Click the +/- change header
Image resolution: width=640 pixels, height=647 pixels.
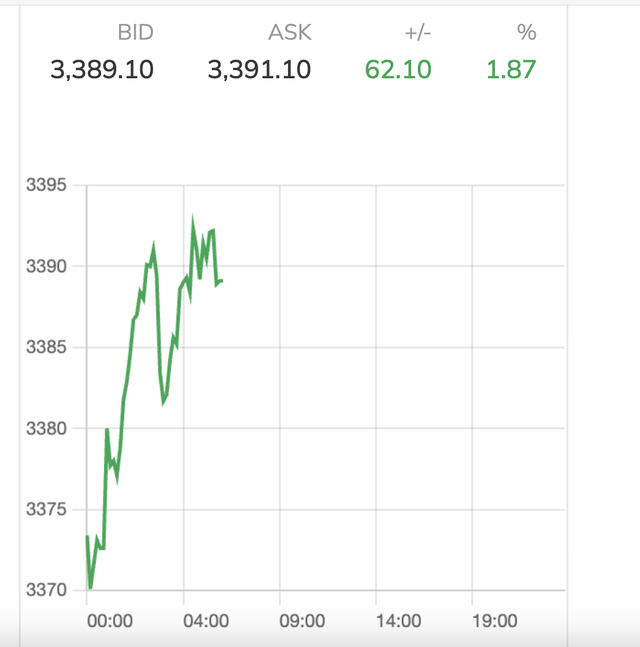click(418, 32)
